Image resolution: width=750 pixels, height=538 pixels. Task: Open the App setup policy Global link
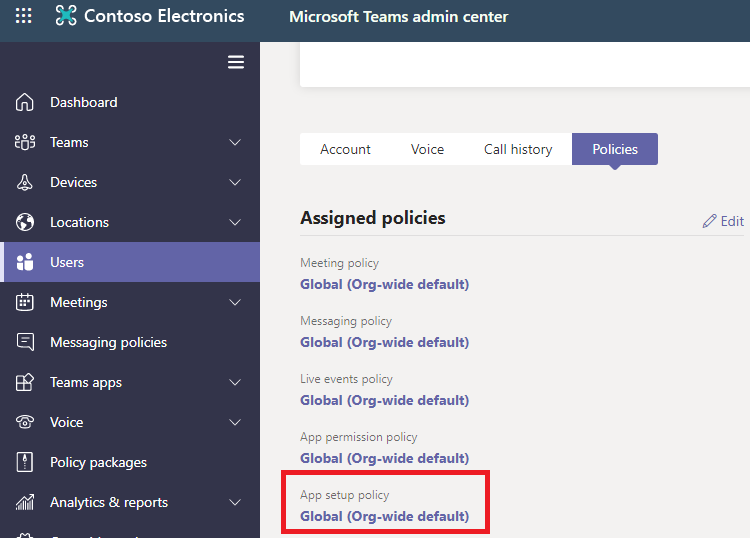[385, 516]
